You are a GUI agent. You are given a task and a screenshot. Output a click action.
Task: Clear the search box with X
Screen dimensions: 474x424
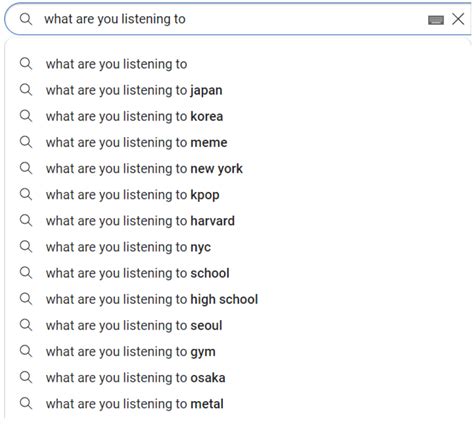(458, 19)
